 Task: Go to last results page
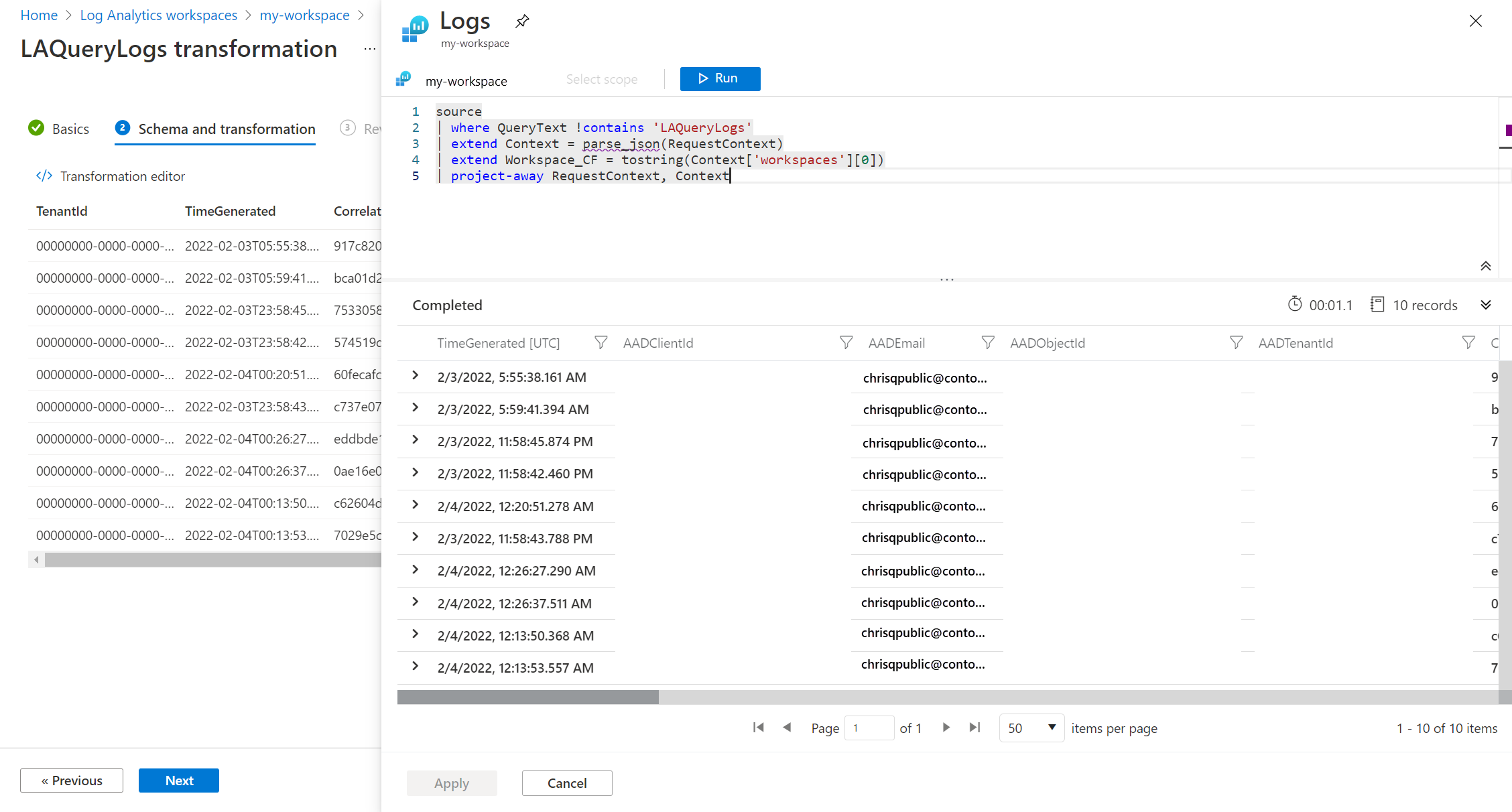(x=975, y=728)
